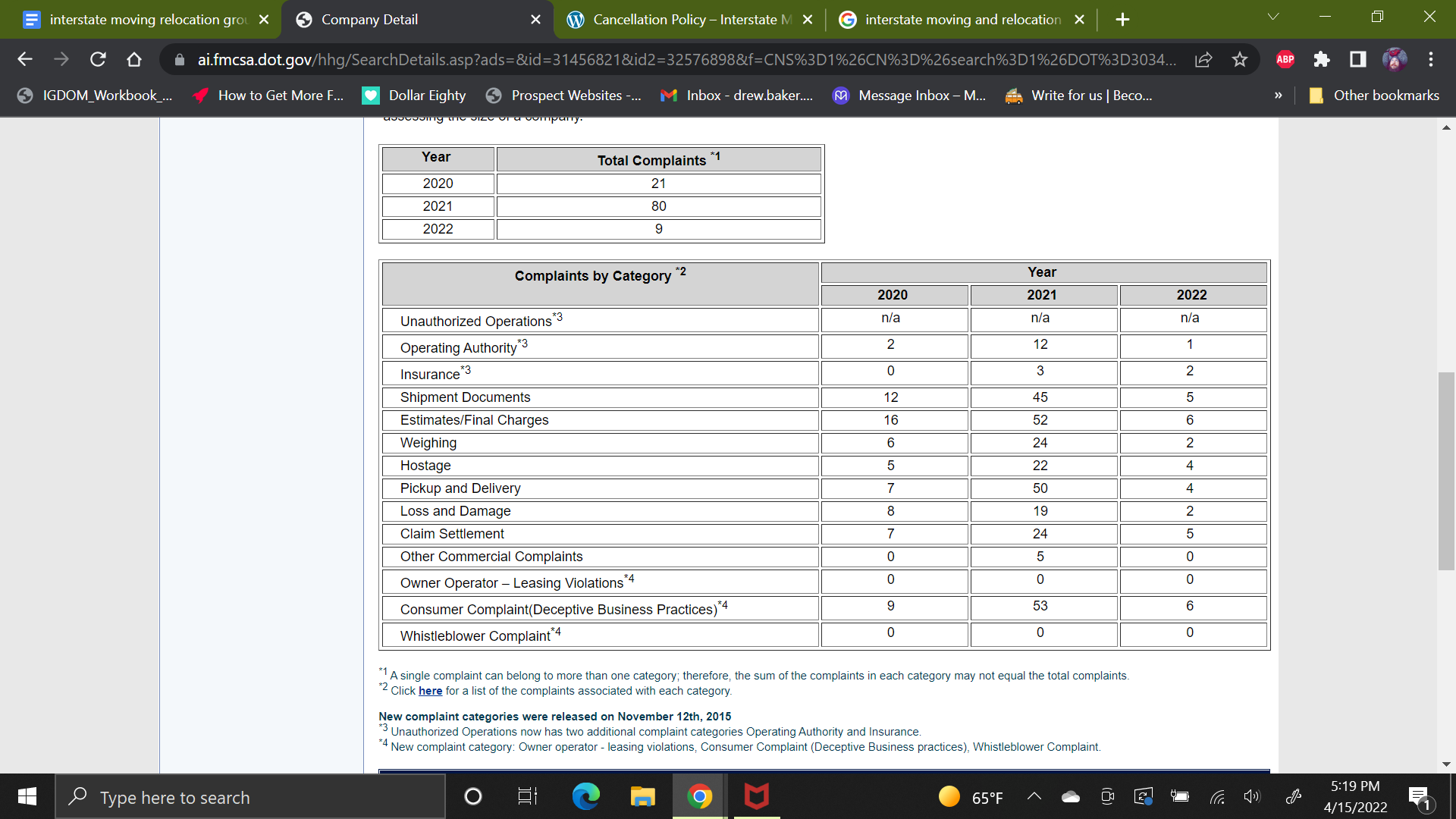Click the address bar URL field
1456x819 pixels.
686,59
